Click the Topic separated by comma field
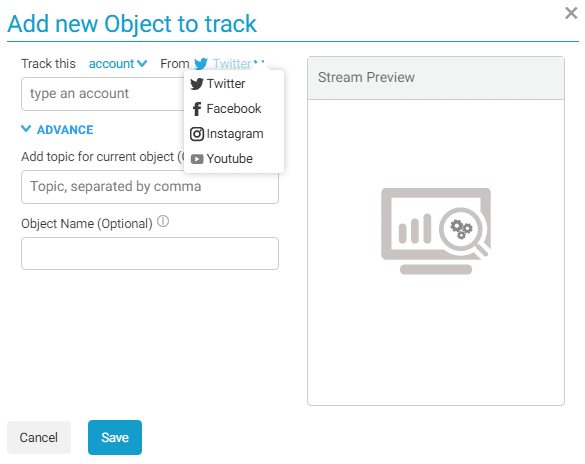This screenshot has width=585, height=464. (x=150, y=187)
